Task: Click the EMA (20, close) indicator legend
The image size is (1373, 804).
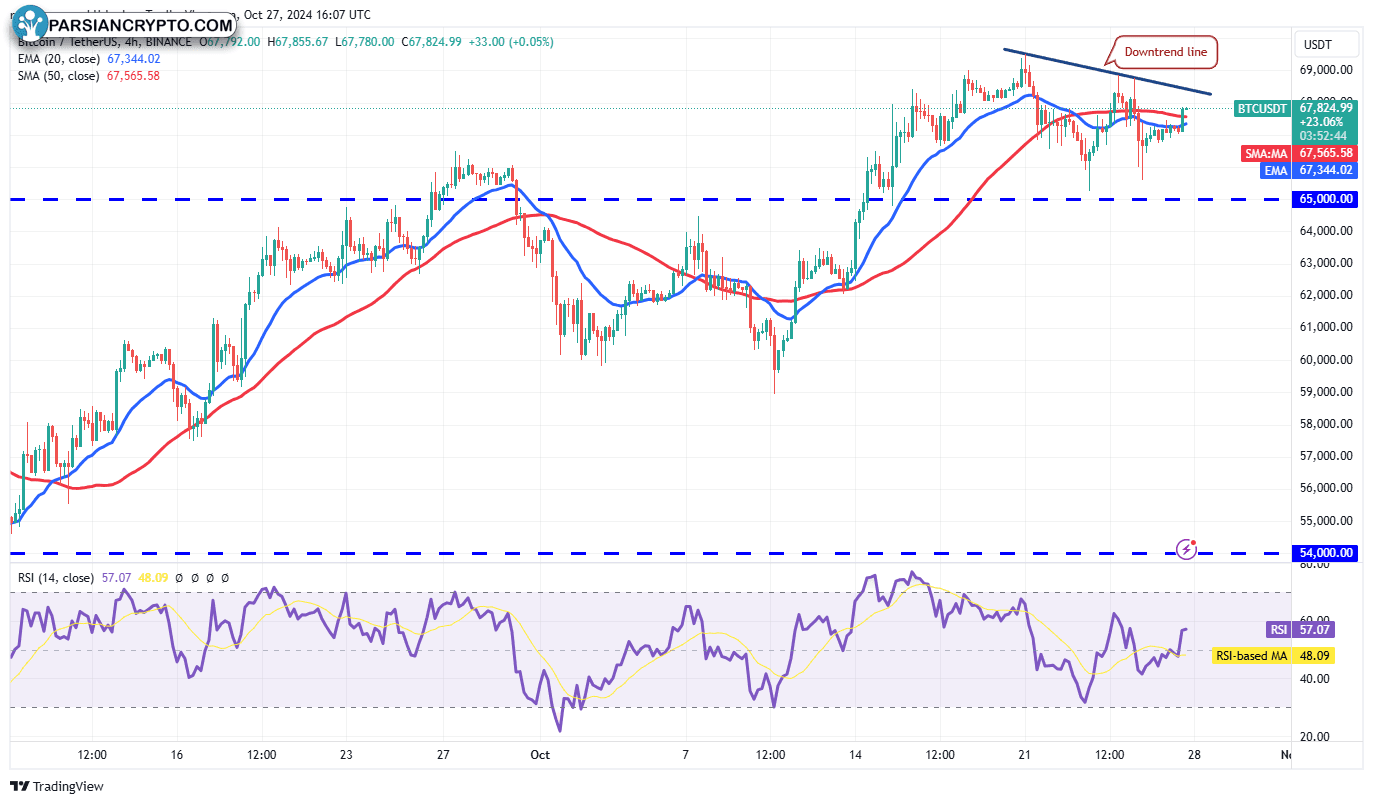Action: (x=58, y=59)
